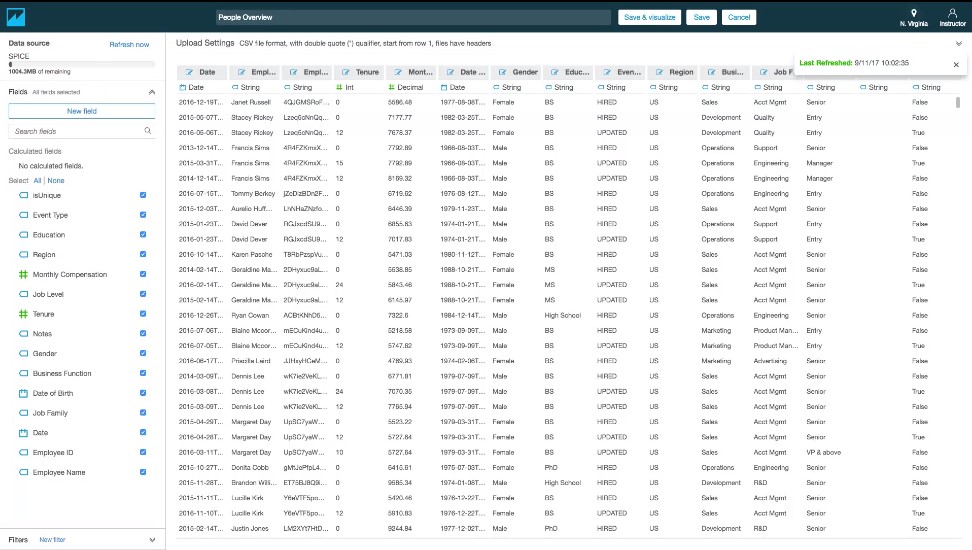The width and height of the screenshot is (972, 550).
Task: Edit the Educ... column header pencil icon
Action: (555, 72)
